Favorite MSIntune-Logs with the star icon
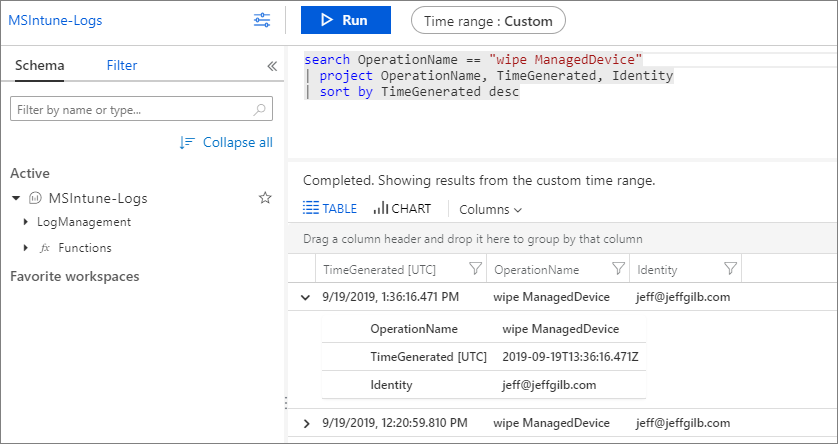838x444 pixels. (x=265, y=198)
